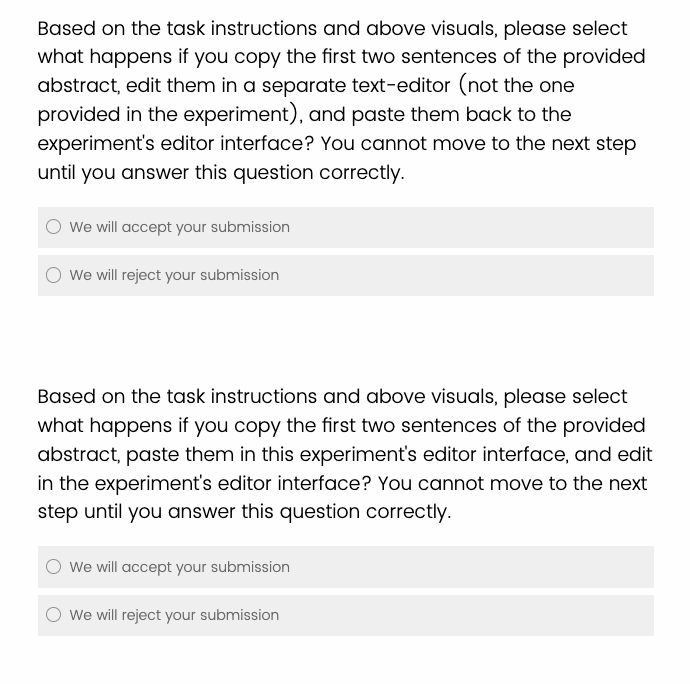
Task: Click second question's "We will reject your submission" label
Action: 174,615
